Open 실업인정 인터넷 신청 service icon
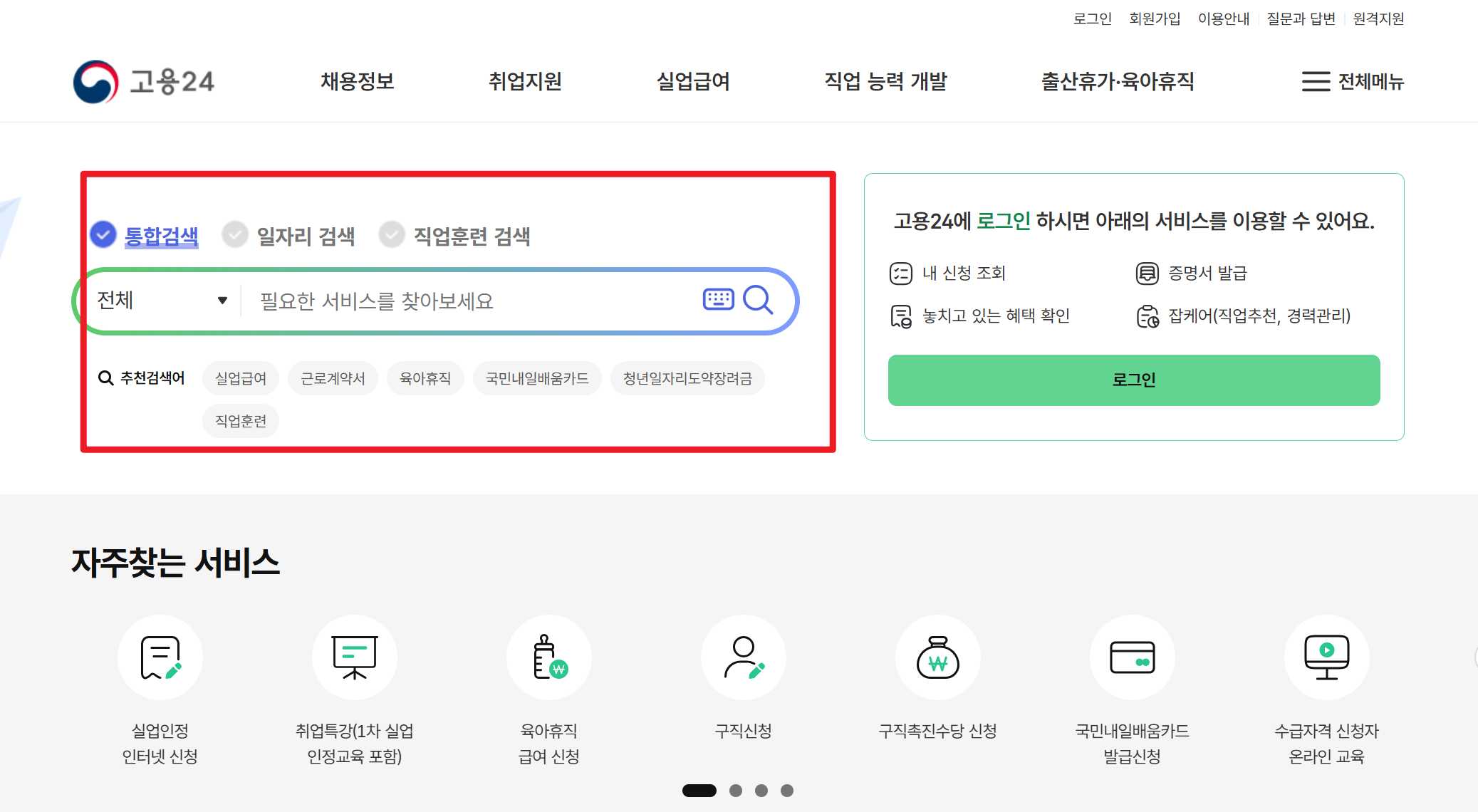 [x=160, y=657]
